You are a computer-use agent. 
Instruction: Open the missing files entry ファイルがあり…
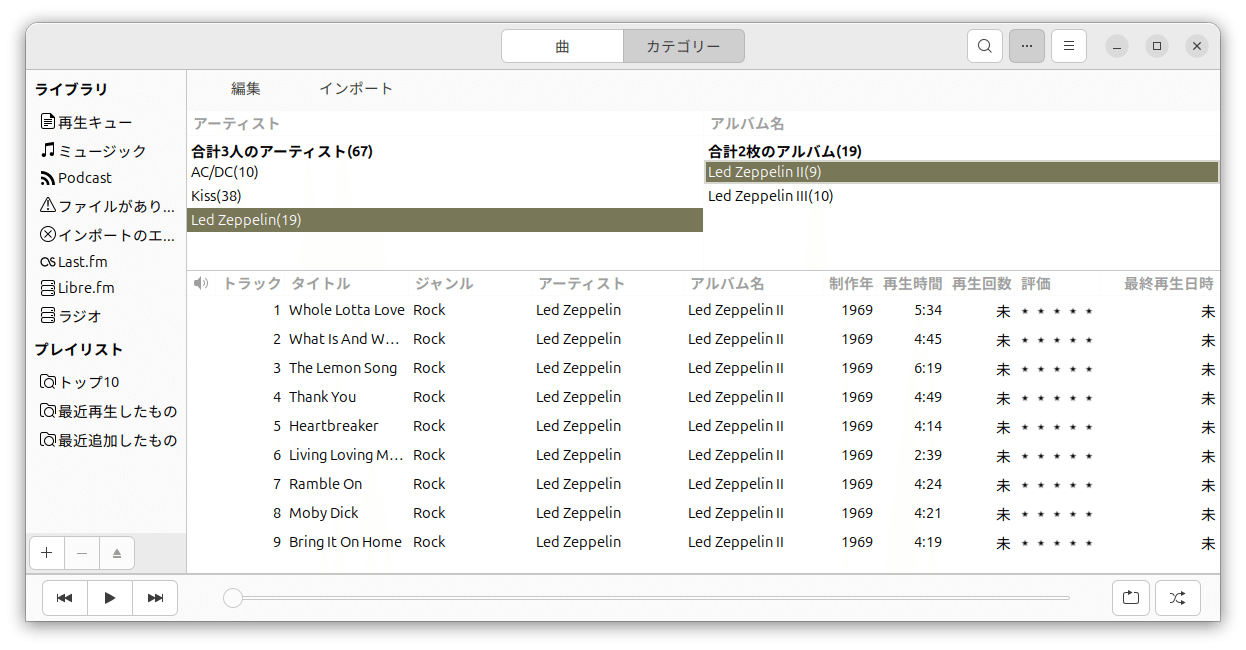106,206
